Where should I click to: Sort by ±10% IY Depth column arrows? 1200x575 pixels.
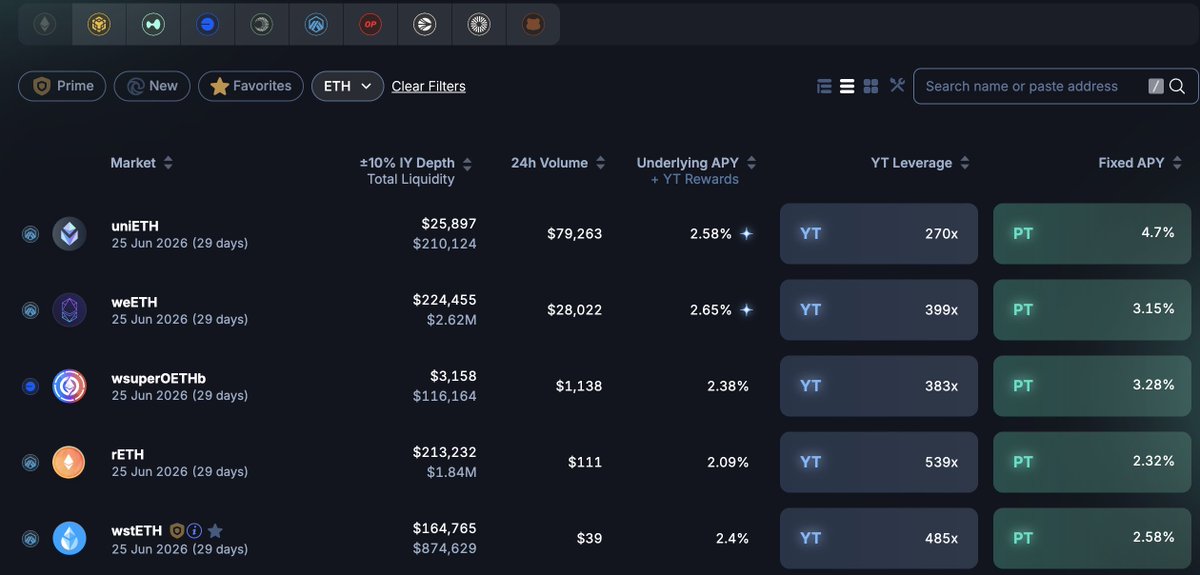point(467,163)
